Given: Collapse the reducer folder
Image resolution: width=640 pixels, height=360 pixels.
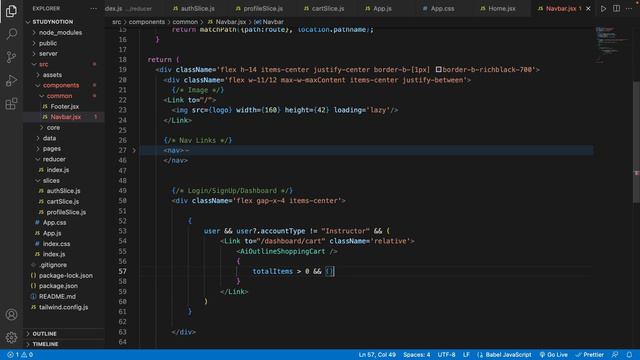Looking at the screenshot, I should point(38,159).
